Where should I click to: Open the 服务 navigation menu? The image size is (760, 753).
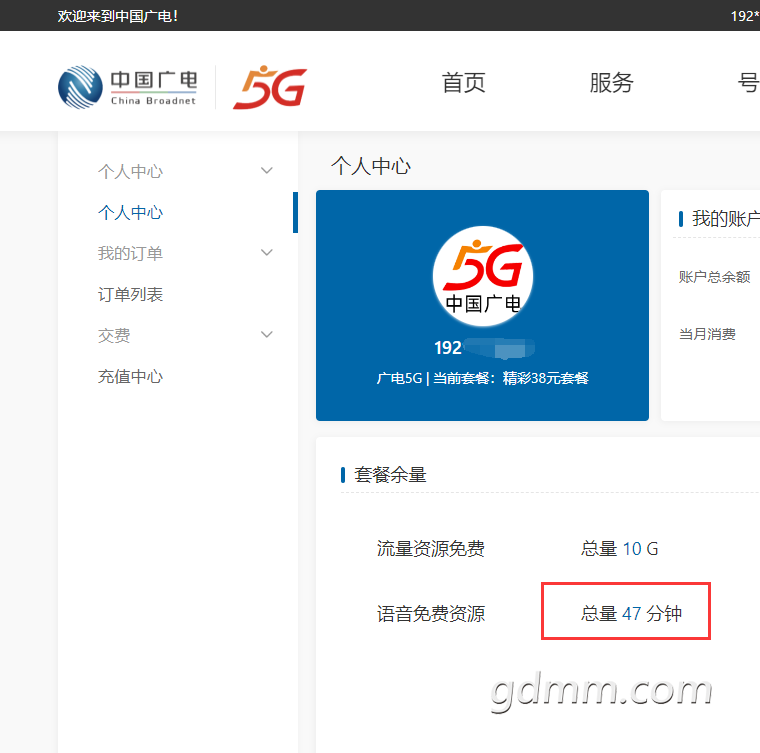[611, 83]
